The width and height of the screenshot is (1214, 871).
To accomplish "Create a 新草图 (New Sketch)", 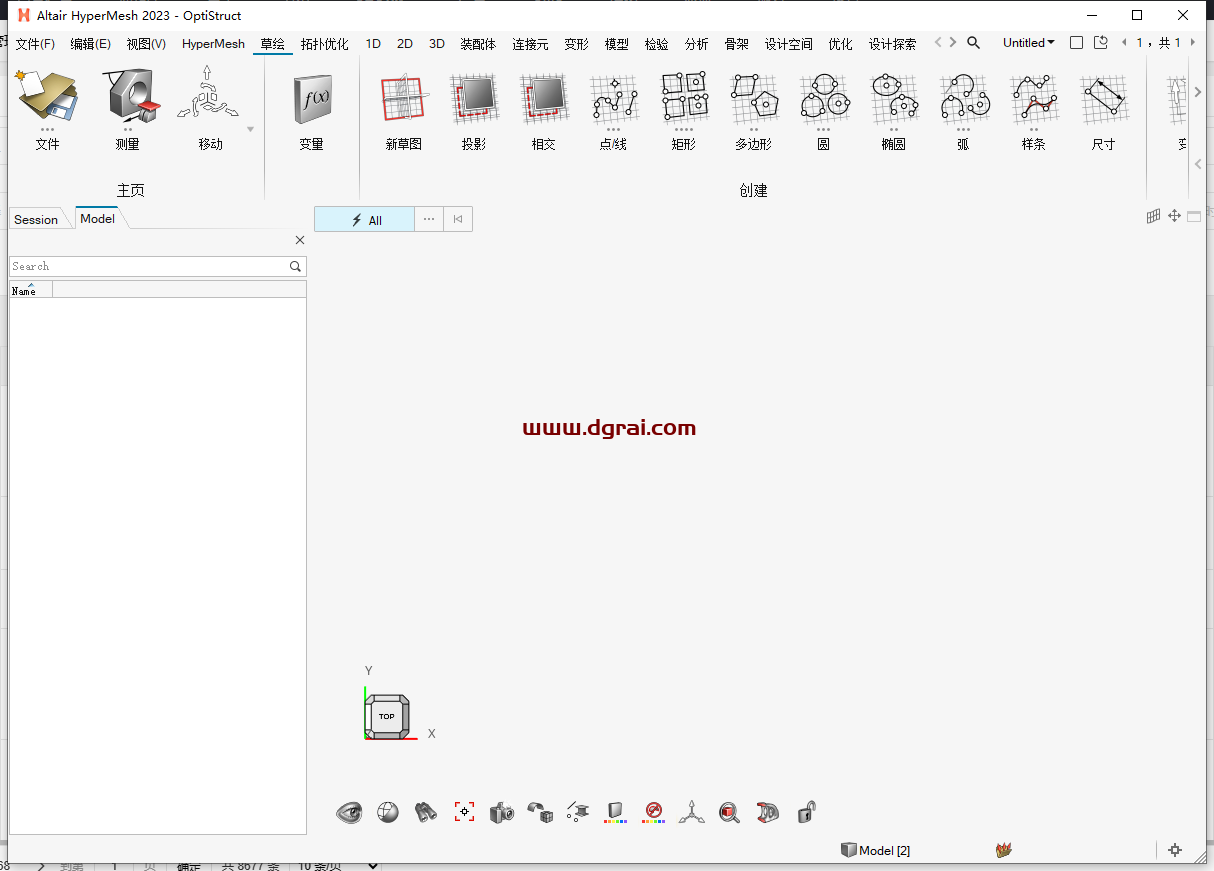I will click(x=404, y=100).
